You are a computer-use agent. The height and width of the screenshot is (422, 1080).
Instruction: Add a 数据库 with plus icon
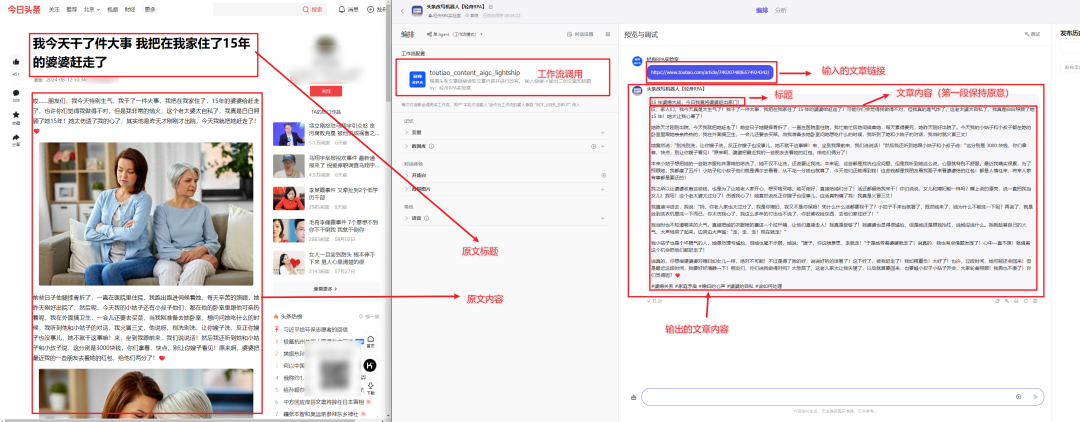(x=603, y=147)
